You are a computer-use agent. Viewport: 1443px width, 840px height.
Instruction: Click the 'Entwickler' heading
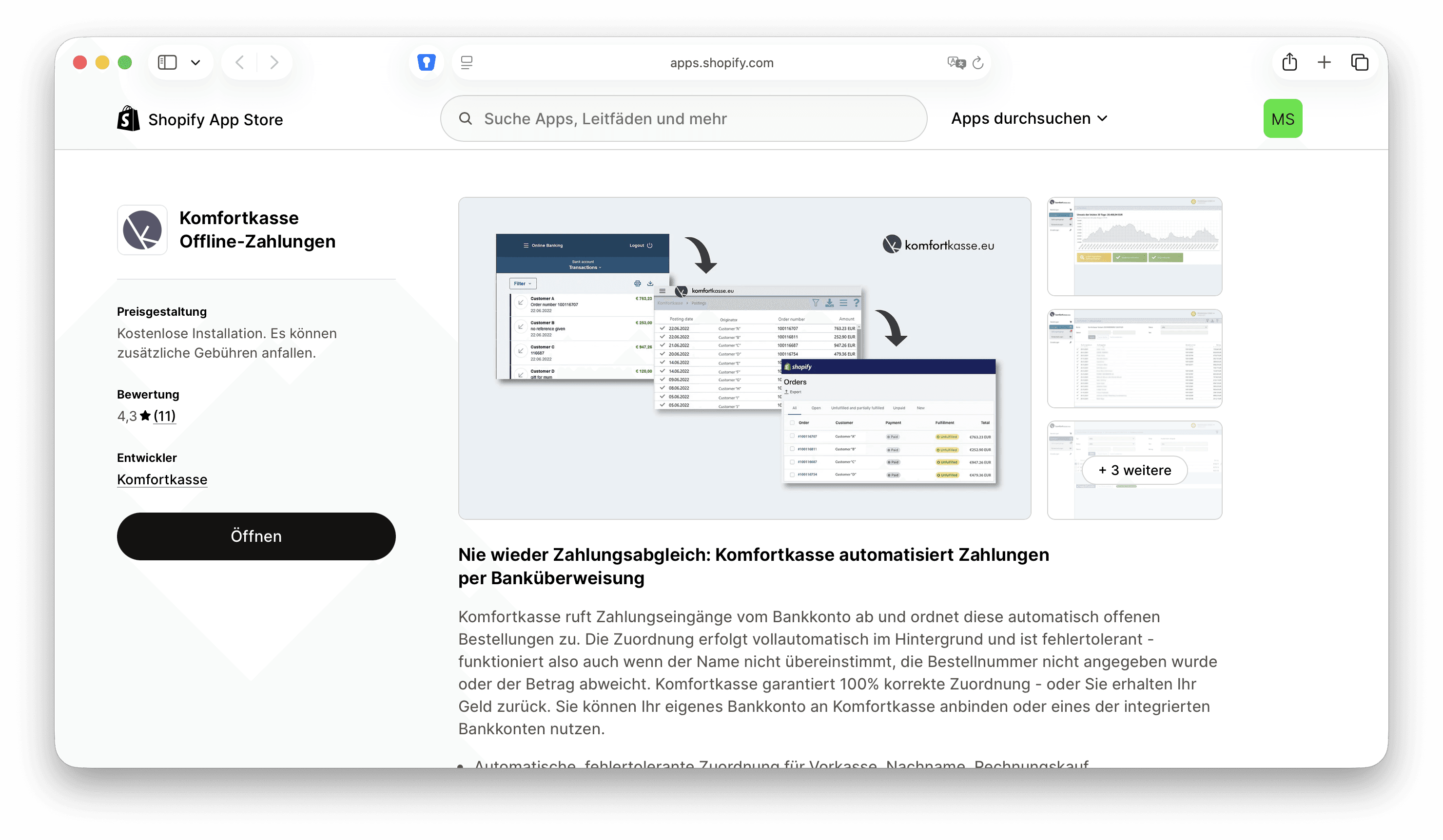(x=147, y=458)
